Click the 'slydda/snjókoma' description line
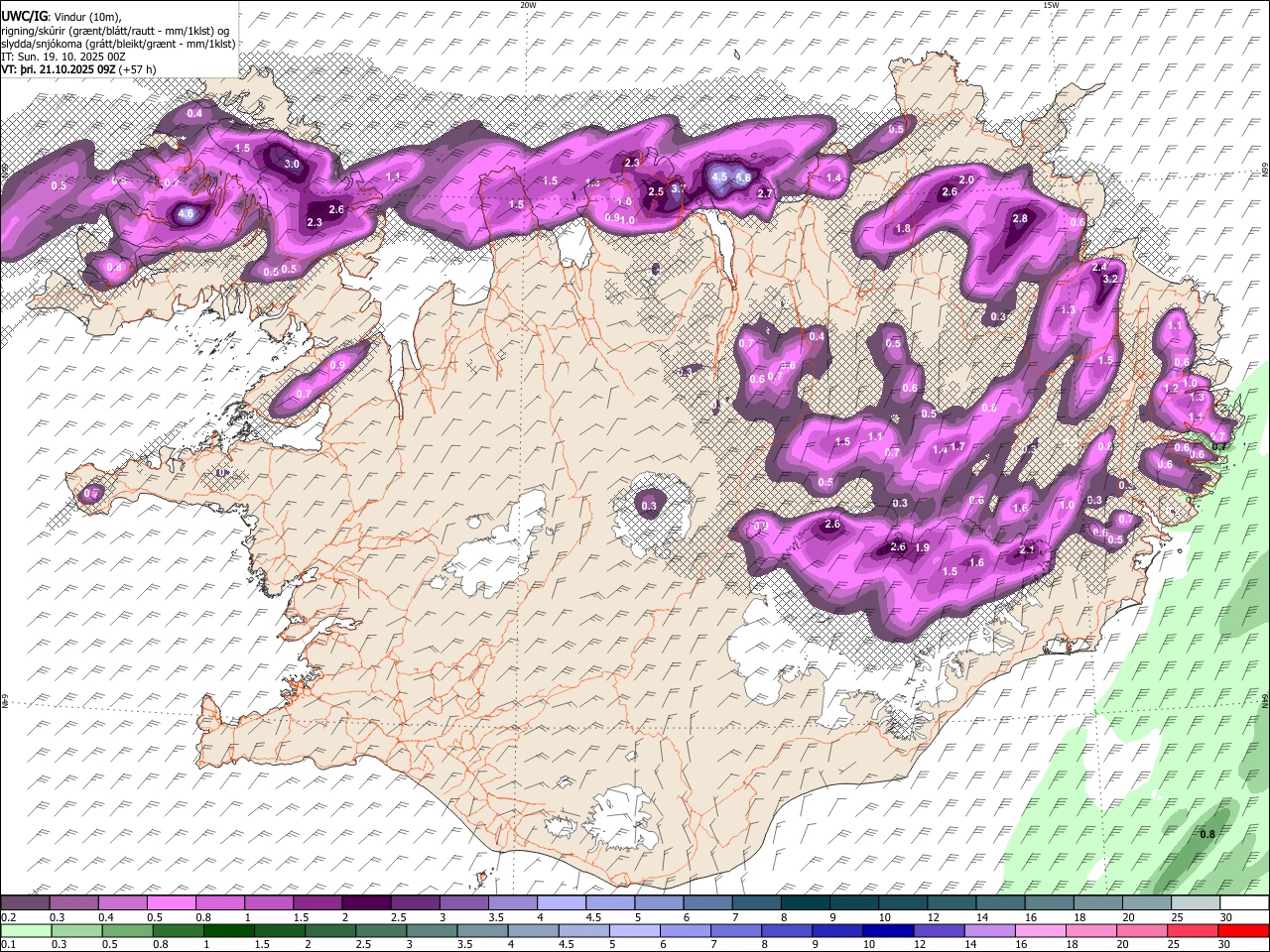 (x=118, y=44)
